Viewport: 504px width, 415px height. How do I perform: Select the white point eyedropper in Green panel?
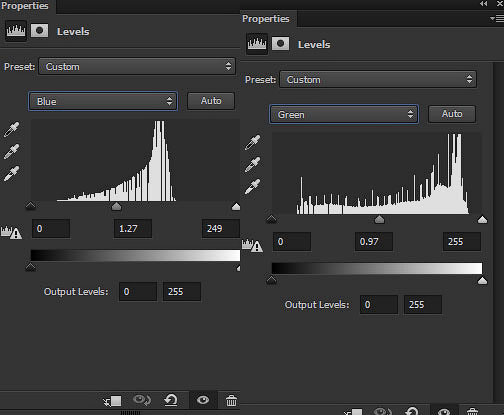[252, 187]
